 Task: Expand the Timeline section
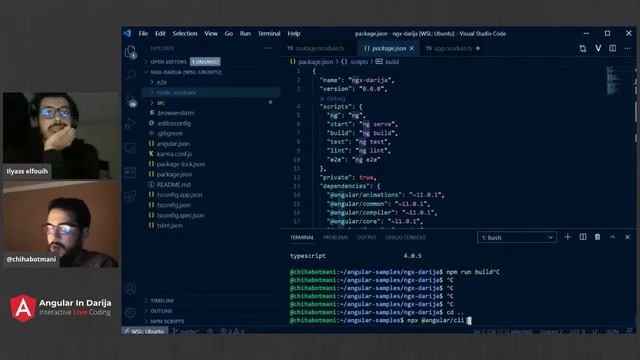(x=211, y=300)
